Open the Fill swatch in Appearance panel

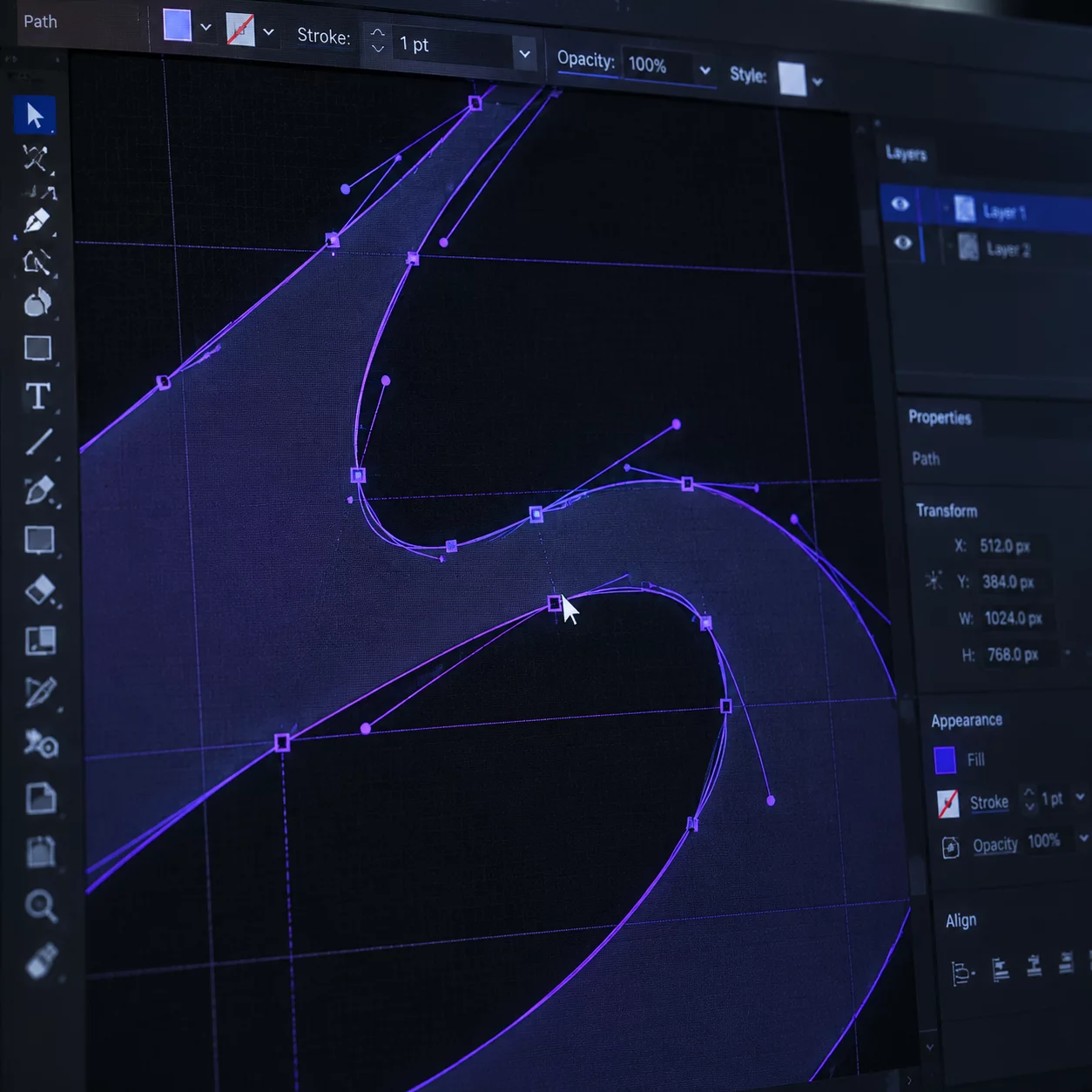(945, 761)
